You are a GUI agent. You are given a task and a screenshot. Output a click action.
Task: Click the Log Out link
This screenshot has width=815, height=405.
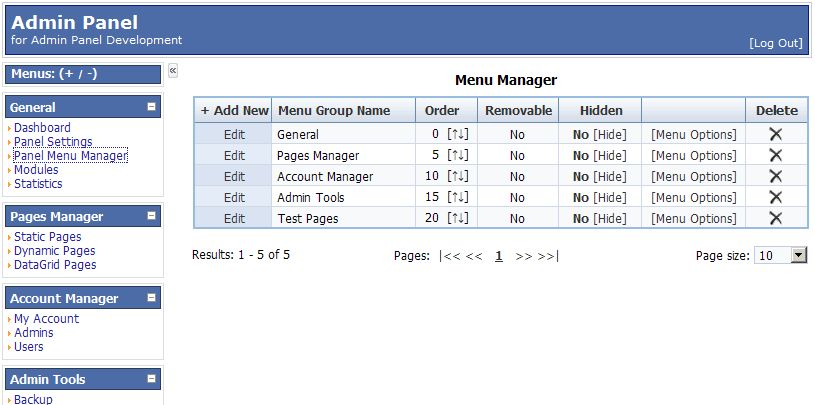click(775, 43)
